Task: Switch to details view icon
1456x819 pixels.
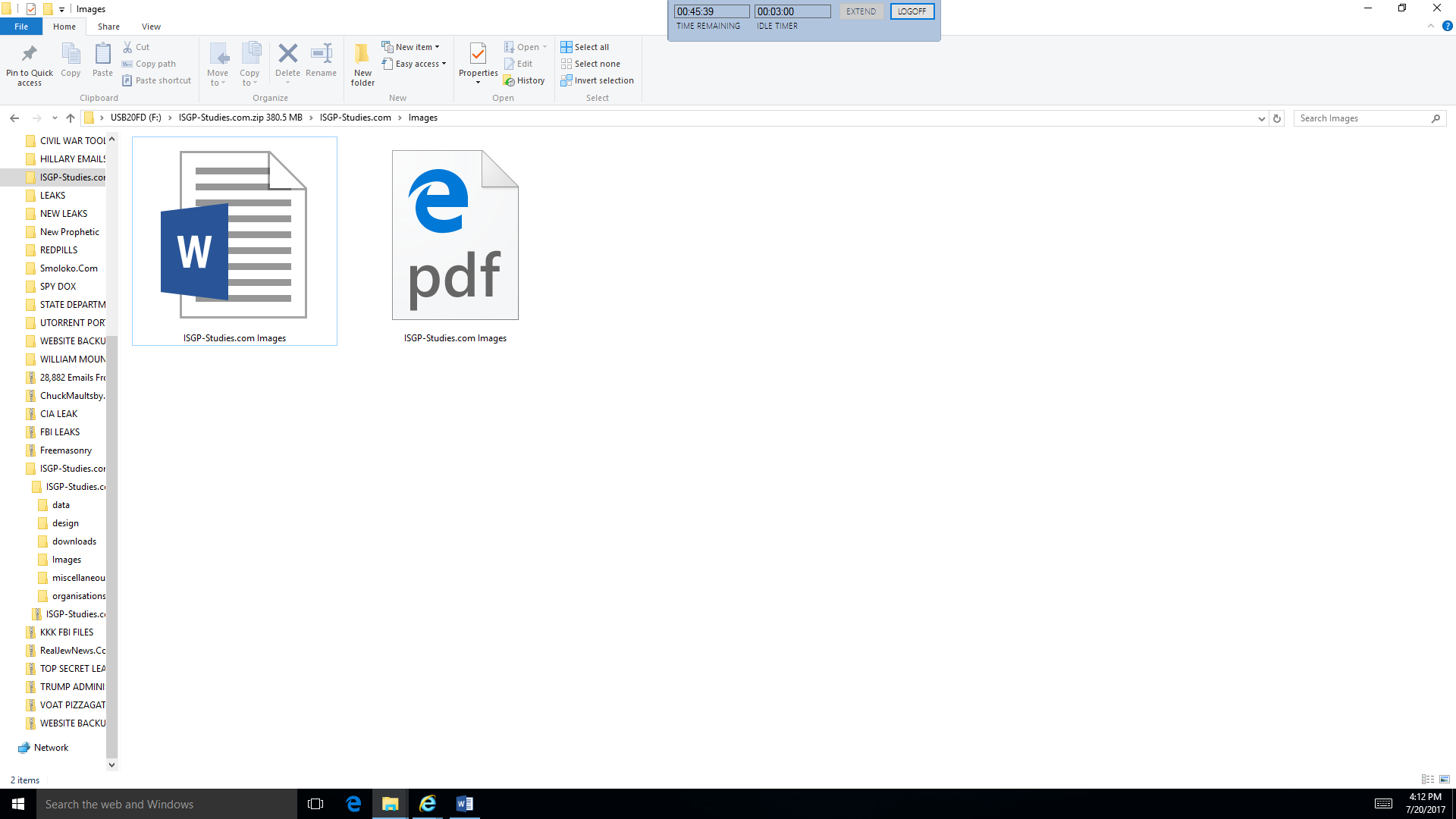Action: [1427, 779]
